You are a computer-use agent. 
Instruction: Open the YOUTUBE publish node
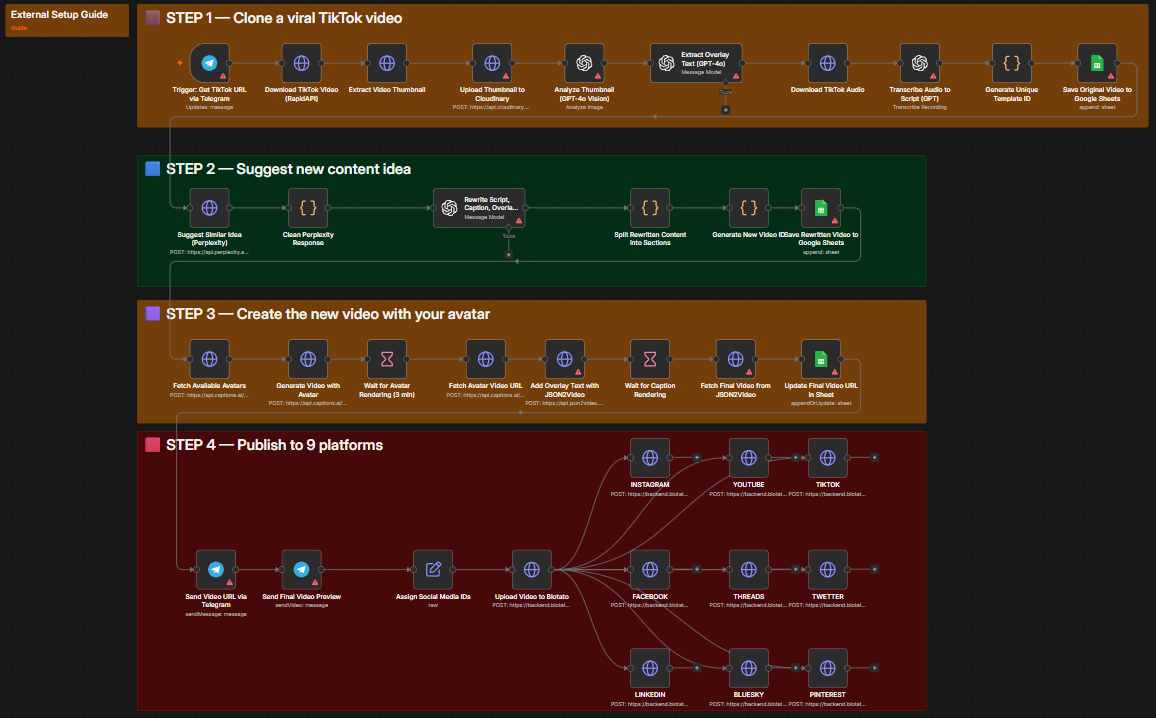coord(748,458)
